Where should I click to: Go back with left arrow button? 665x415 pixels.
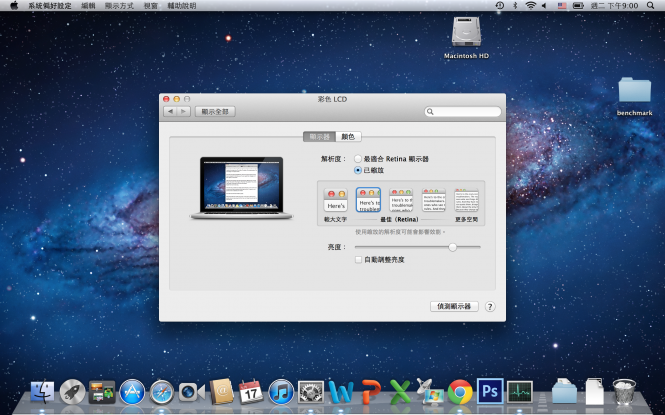click(x=170, y=111)
